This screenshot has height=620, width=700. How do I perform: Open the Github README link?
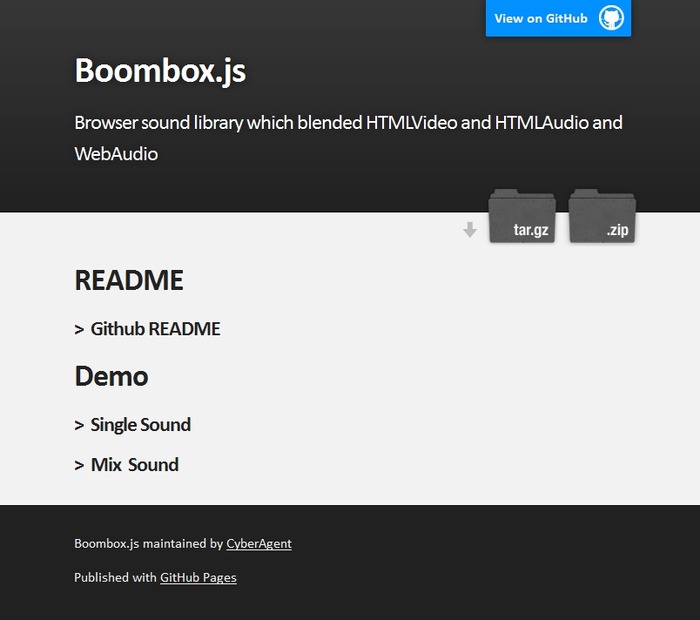(x=155, y=329)
